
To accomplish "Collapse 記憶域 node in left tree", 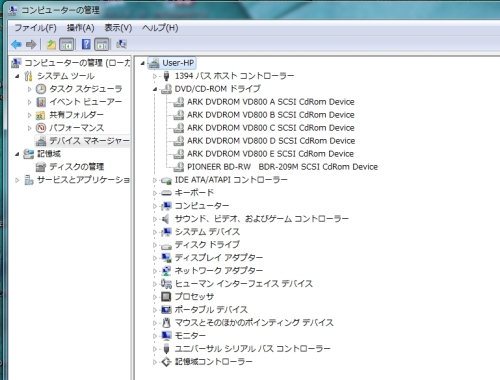I will [x=17, y=154].
